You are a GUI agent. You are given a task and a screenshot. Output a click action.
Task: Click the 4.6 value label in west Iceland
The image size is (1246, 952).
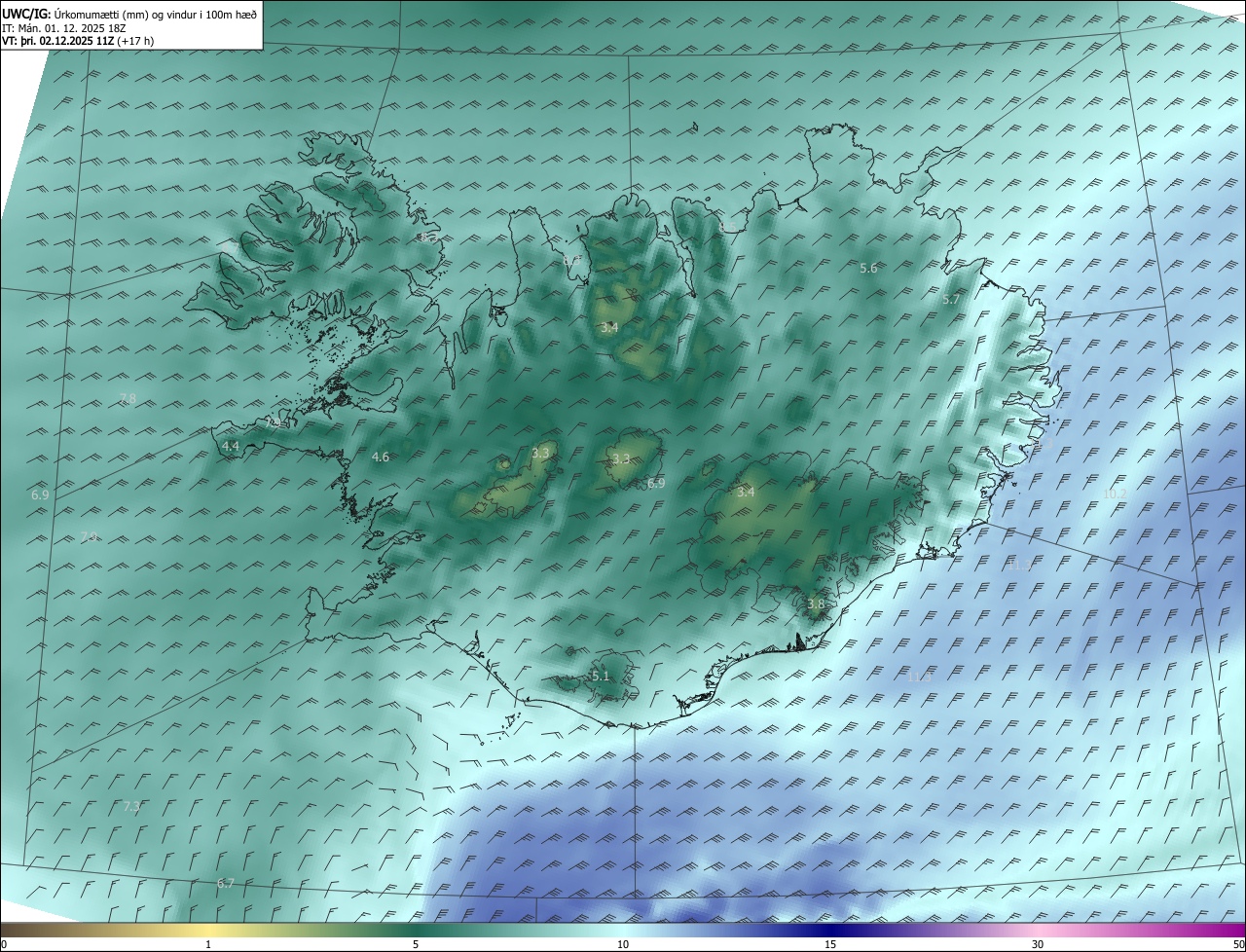pyautogui.click(x=381, y=457)
